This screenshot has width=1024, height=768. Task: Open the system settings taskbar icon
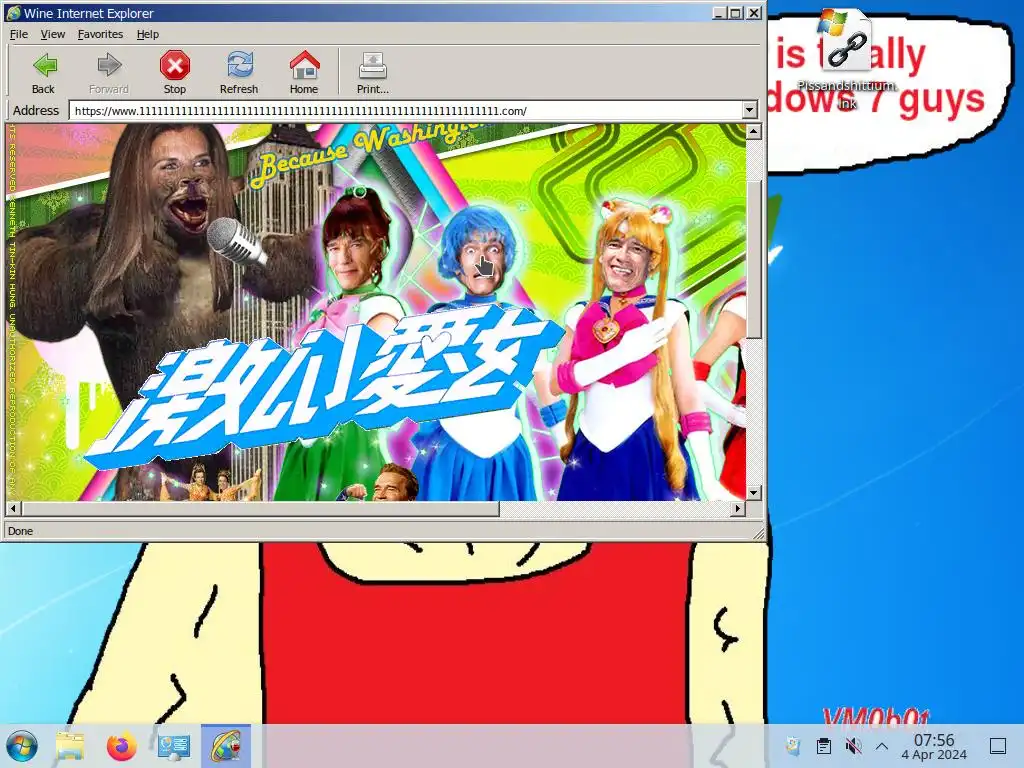[x=174, y=746]
